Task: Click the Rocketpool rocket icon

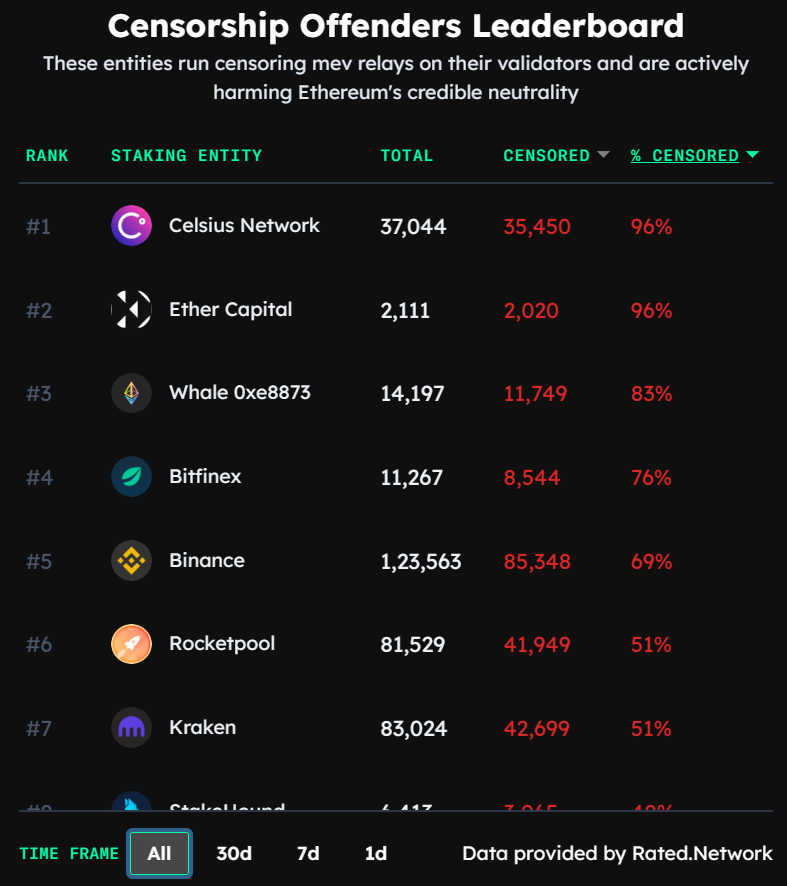Action: 131,644
